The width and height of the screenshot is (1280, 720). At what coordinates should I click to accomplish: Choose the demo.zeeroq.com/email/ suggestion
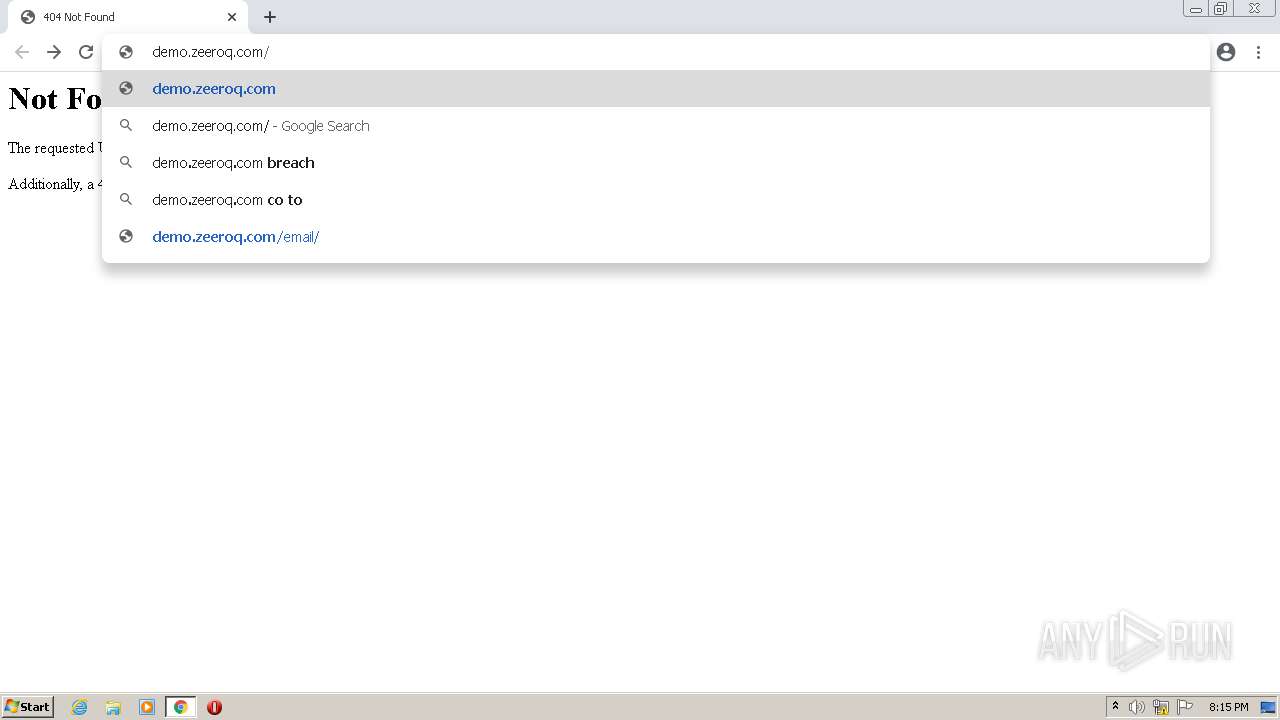[656, 236]
